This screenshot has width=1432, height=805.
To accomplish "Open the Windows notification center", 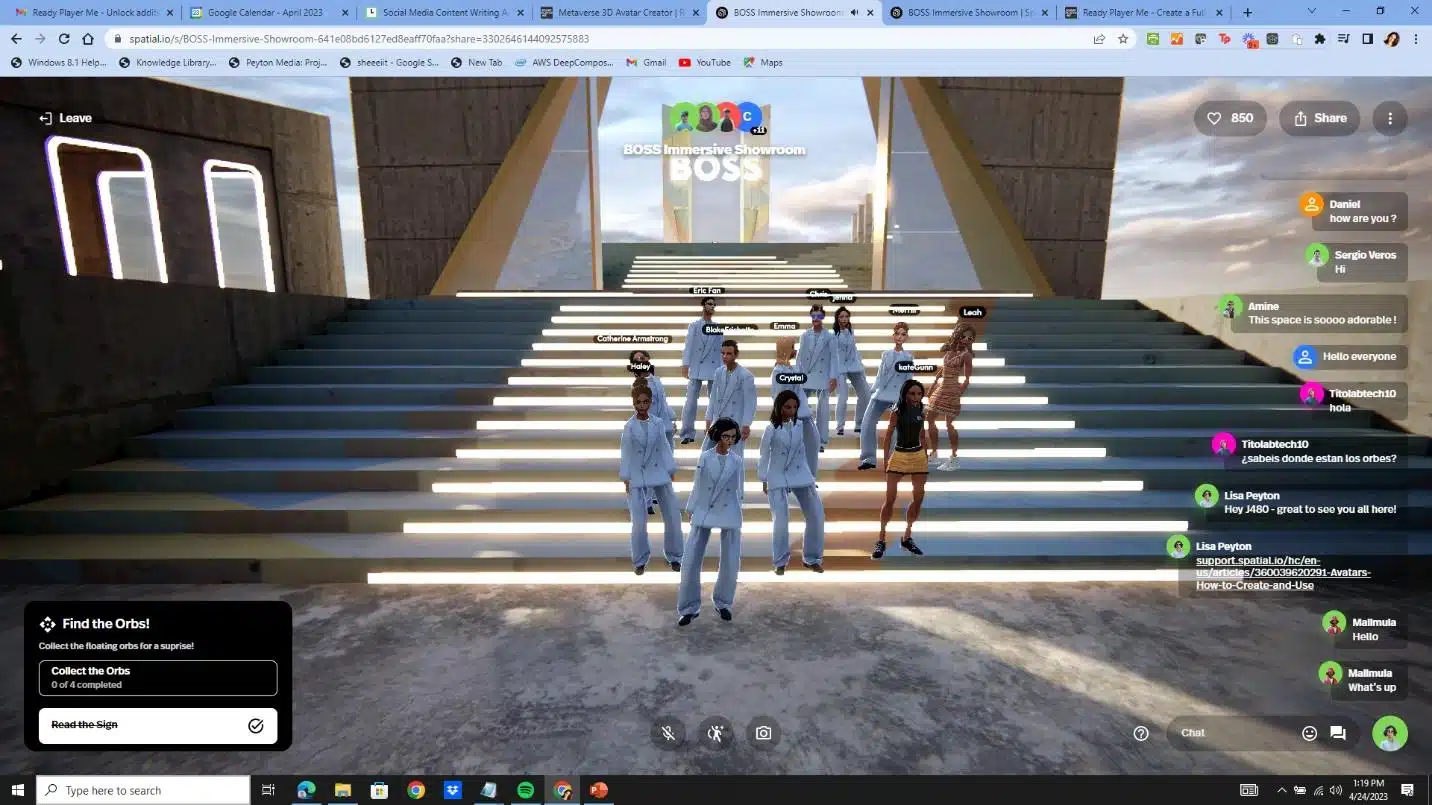I will (1408, 790).
